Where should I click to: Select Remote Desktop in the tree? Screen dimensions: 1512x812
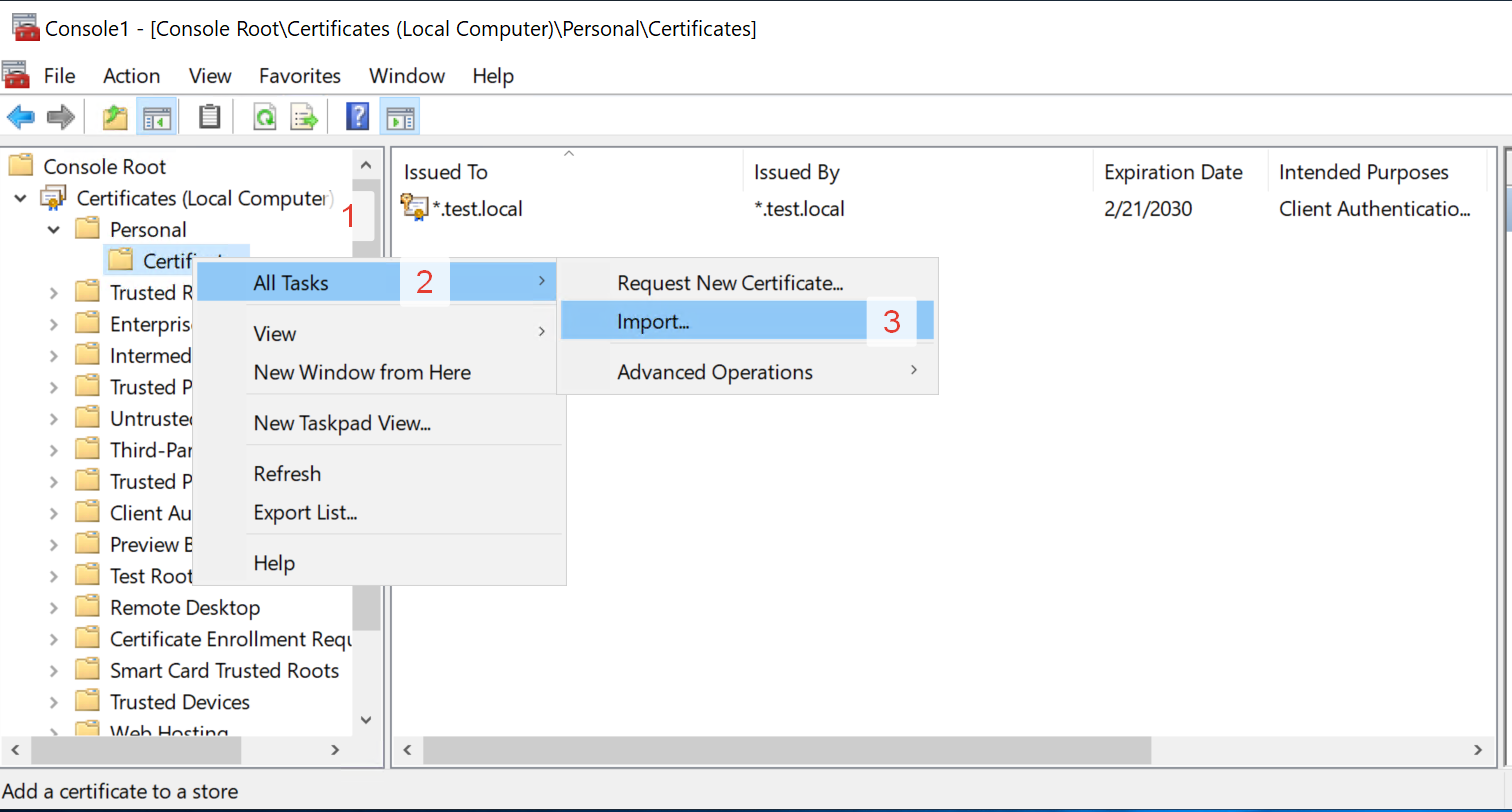pos(185,607)
